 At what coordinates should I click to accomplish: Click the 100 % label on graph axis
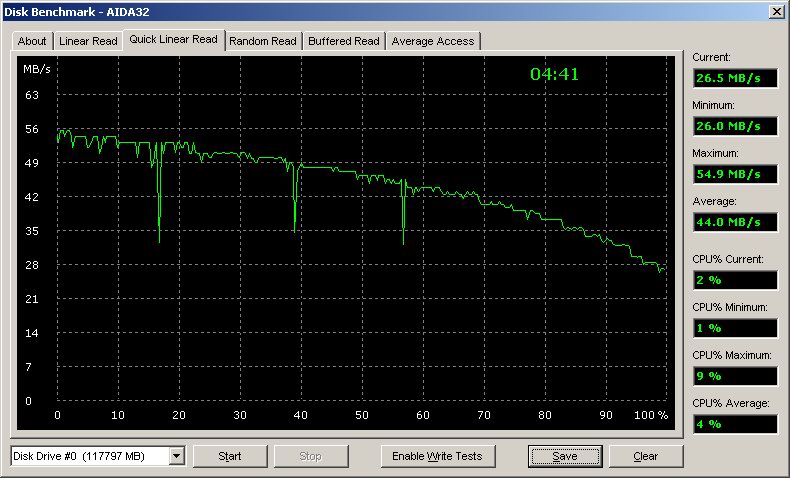(x=650, y=415)
